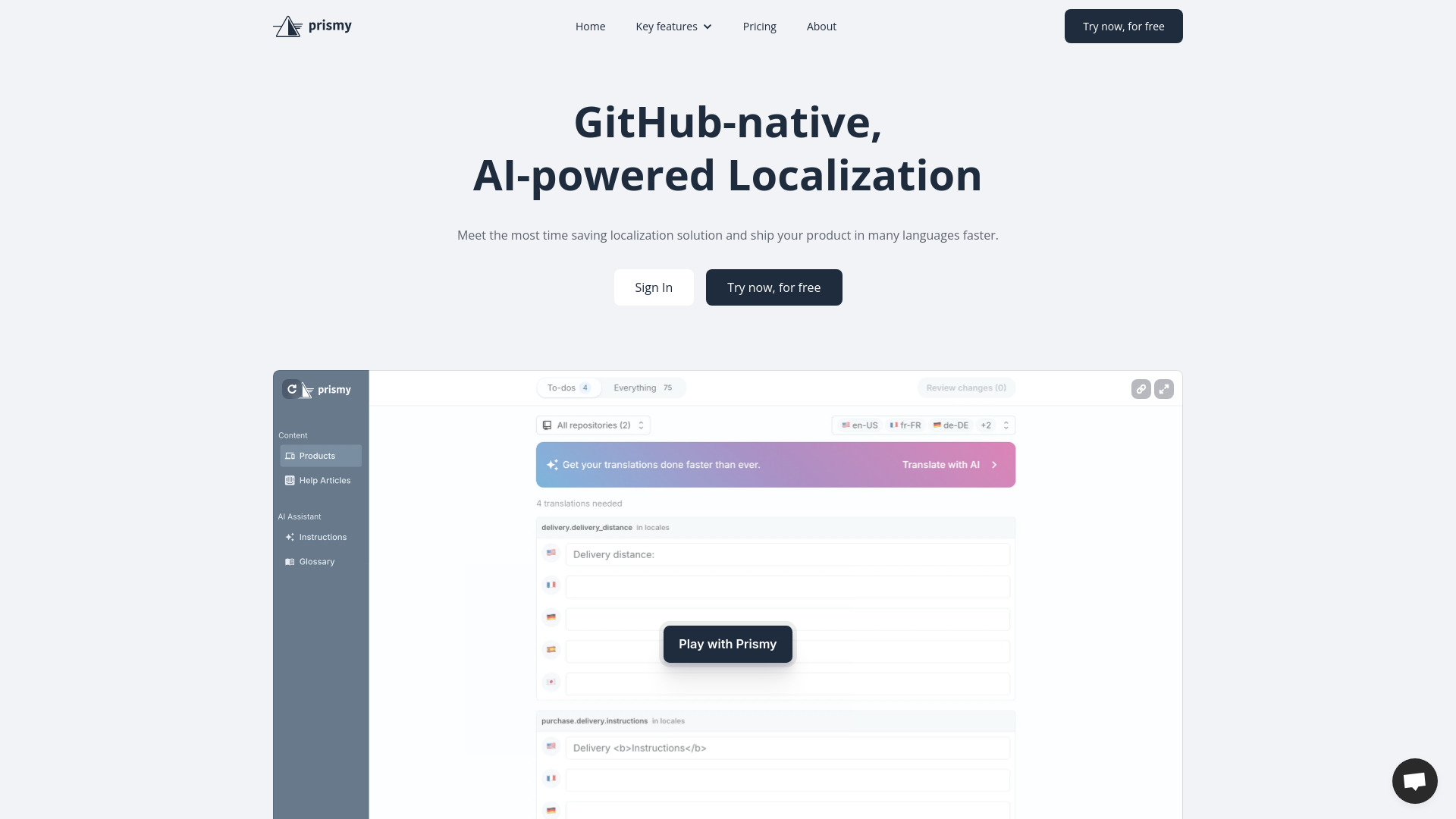Click the Help Articles section icon
The width and height of the screenshot is (1456, 819).
tap(290, 480)
